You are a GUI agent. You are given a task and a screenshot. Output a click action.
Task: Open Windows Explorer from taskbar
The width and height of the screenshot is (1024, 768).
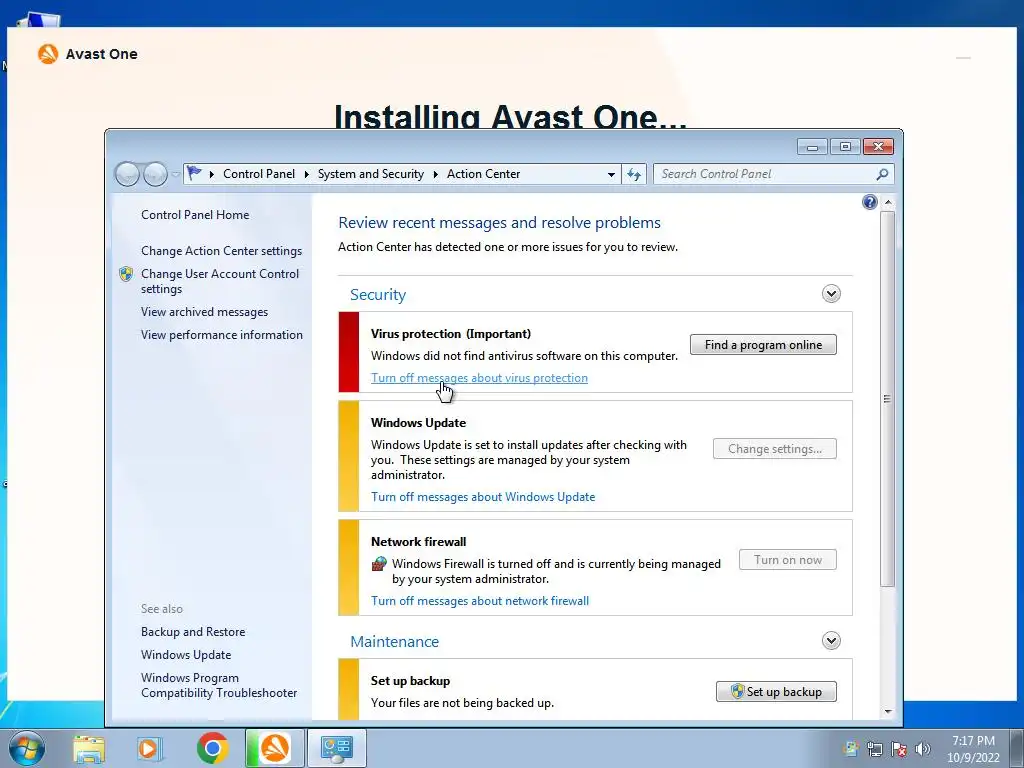click(x=89, y=748)
